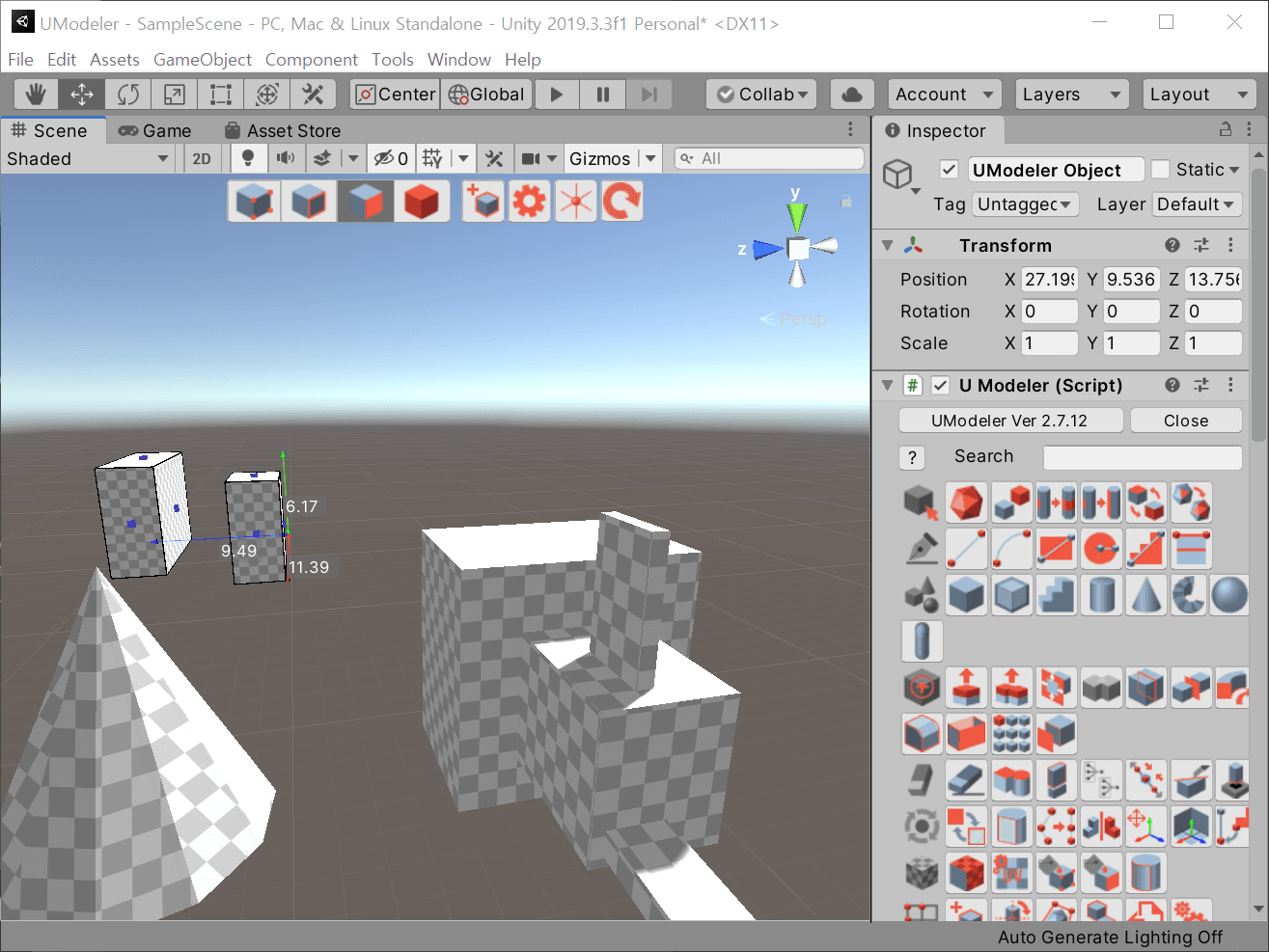This screenshot has height=952, width=1269.
Task: Select the Capsule primitive tool
Action: (x=922, y=640)
